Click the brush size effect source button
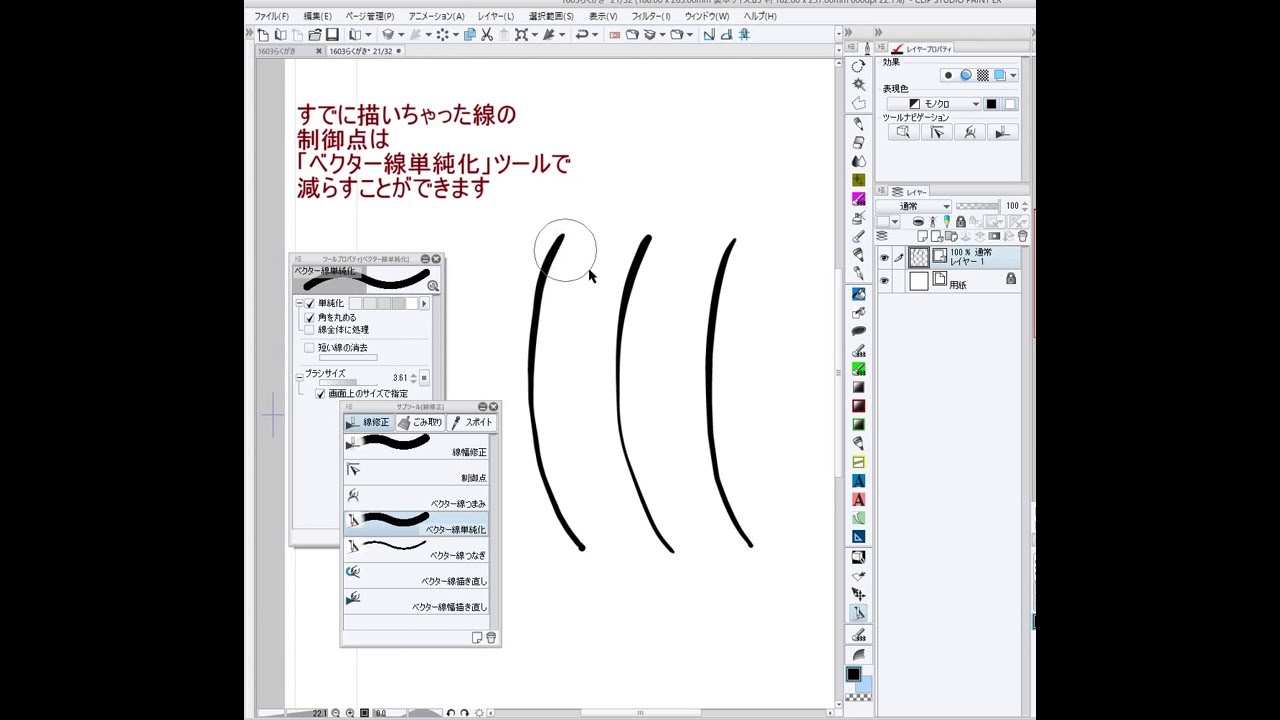Screen dimensions: 1280x720 [x=424, y=378]
